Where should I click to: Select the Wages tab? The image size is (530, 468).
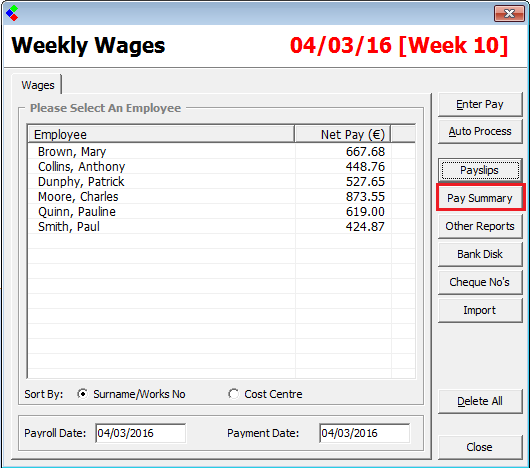point(38,85)
